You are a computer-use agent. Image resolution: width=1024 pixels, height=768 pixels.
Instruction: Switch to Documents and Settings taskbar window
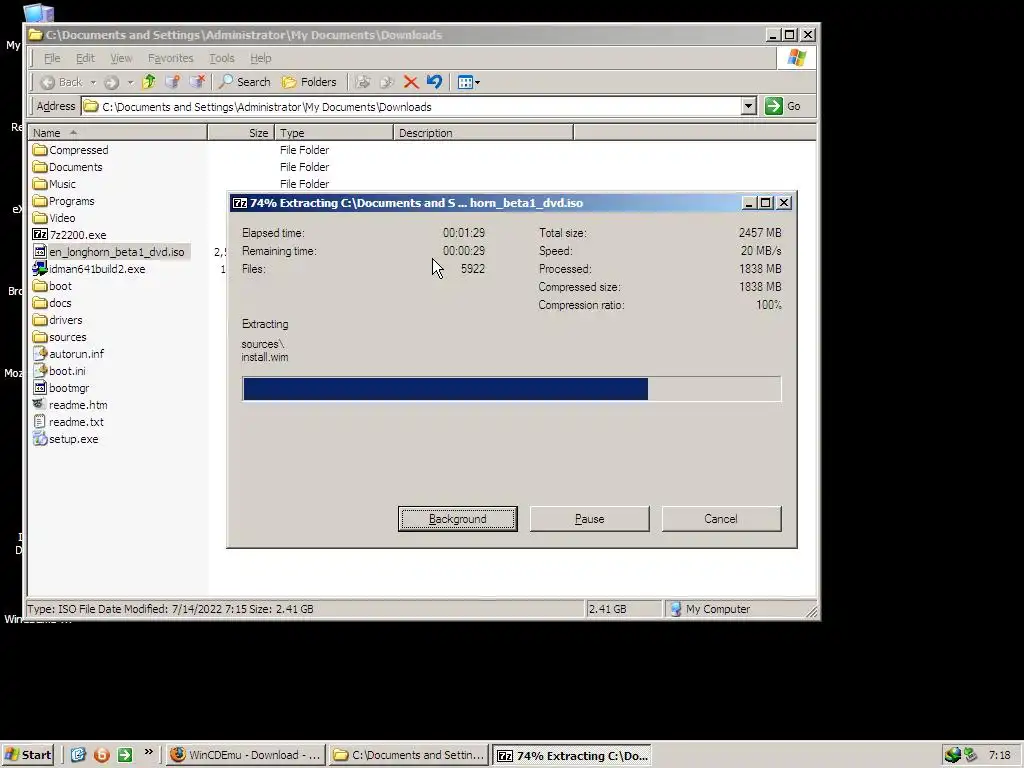[409, 755]
